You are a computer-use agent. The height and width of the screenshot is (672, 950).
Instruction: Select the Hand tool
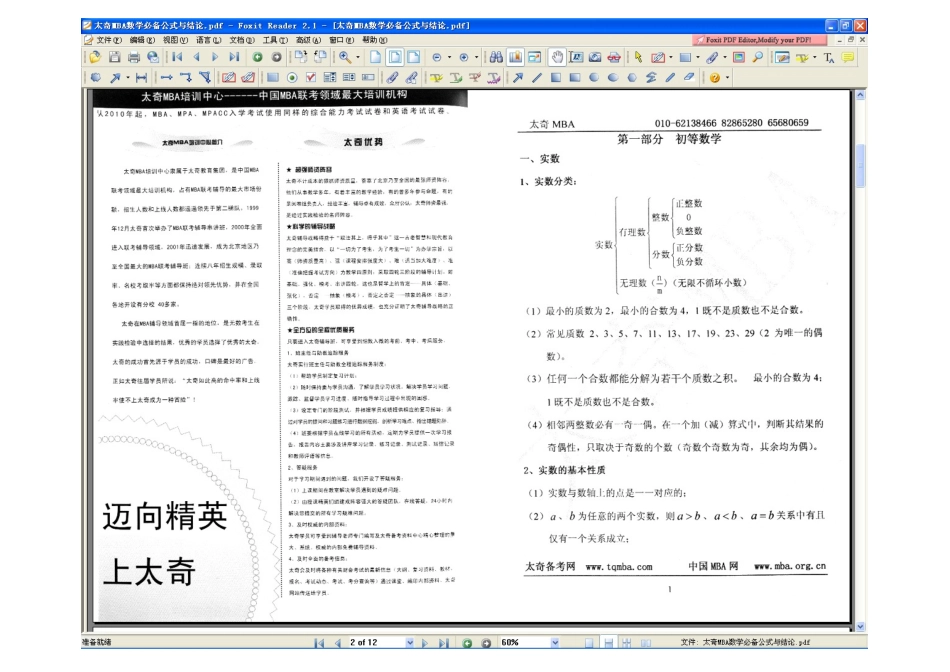[556, 57]
